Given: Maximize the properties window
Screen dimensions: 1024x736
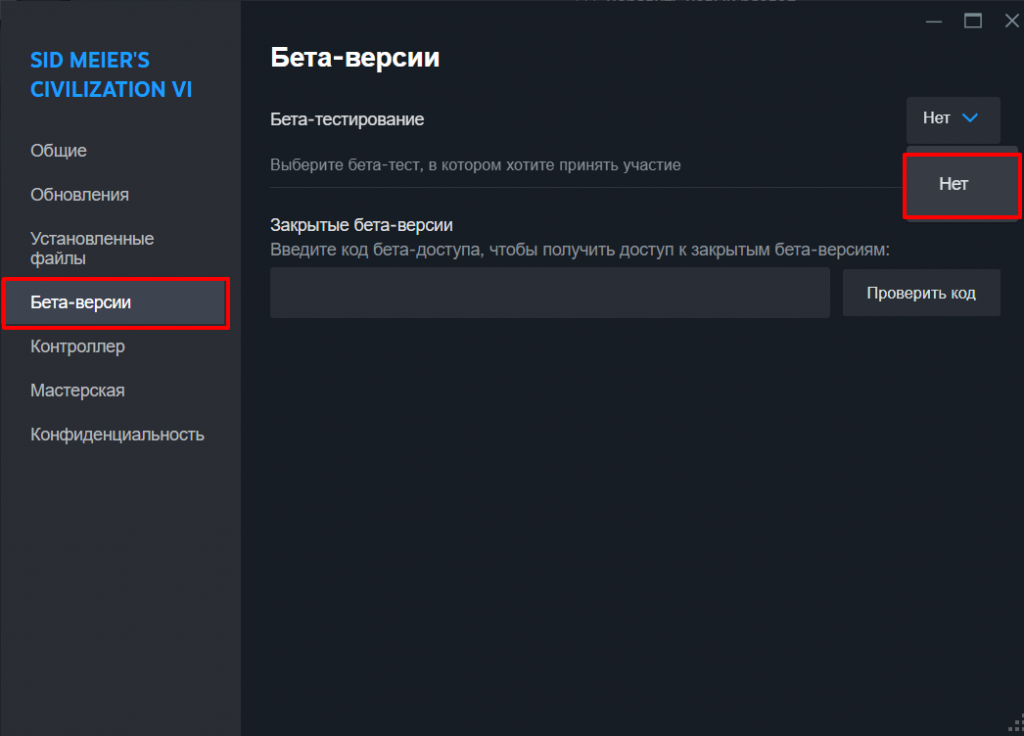Looking at the screenshot, I should (973, 22).
